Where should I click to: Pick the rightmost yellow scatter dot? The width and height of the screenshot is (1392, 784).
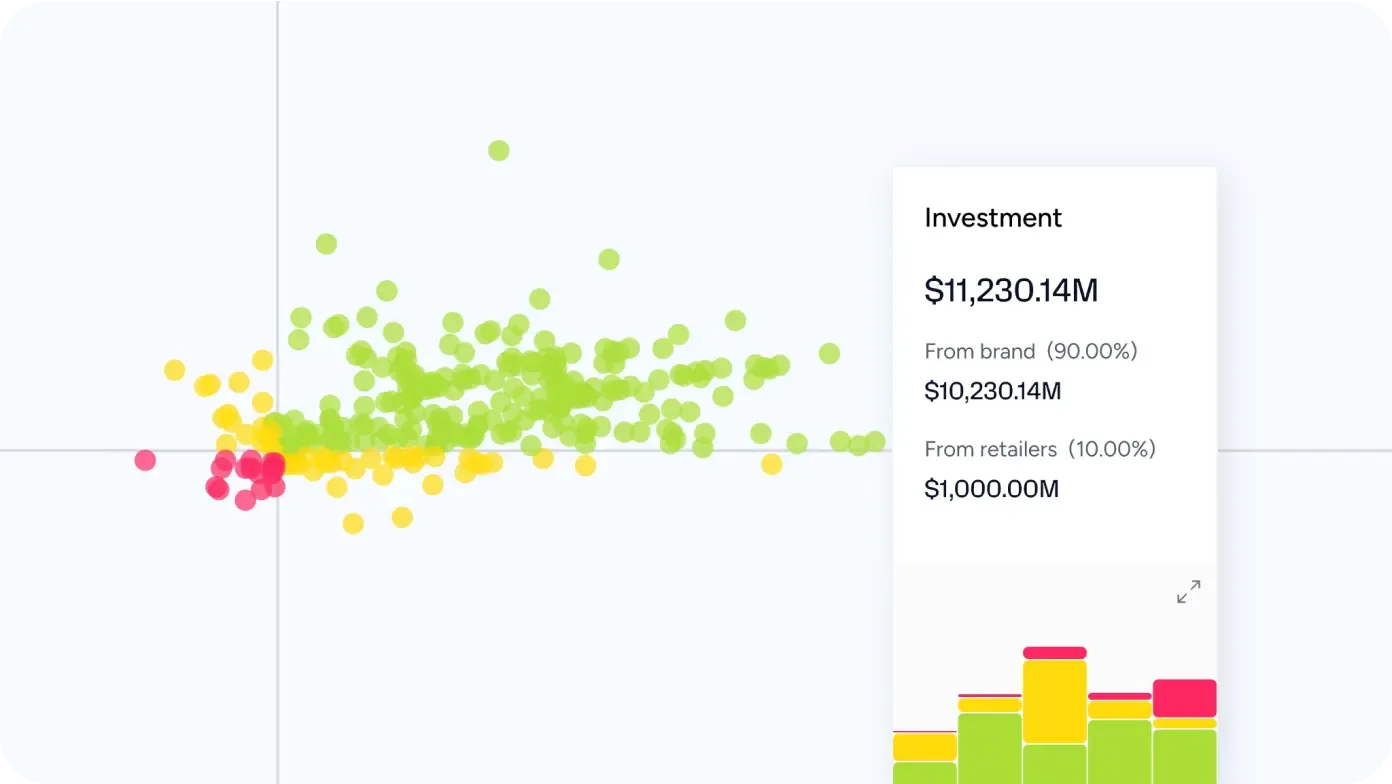[771, 464]
